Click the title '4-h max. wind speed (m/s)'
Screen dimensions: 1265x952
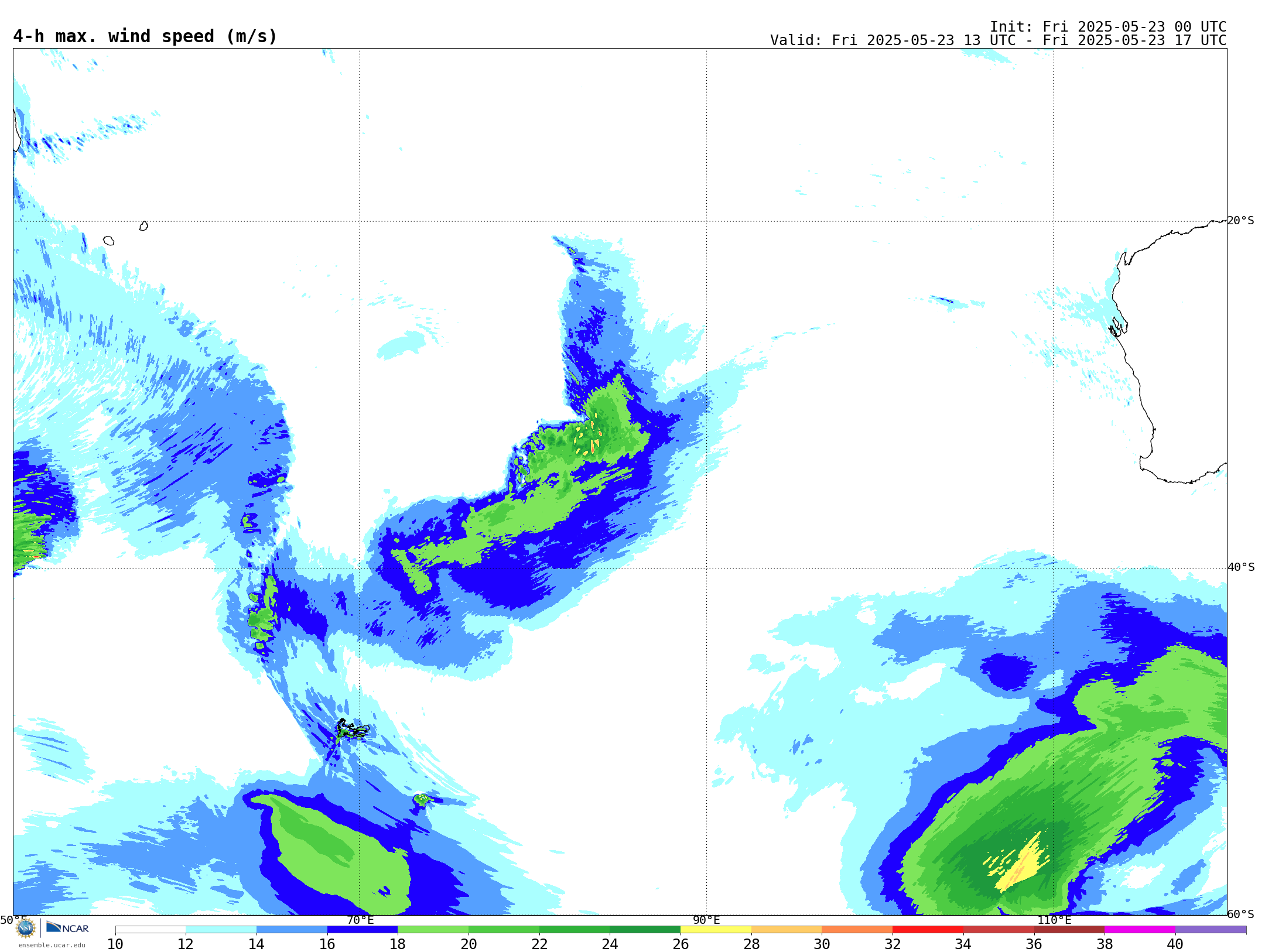pyautogui.click(x=145, y=36)
